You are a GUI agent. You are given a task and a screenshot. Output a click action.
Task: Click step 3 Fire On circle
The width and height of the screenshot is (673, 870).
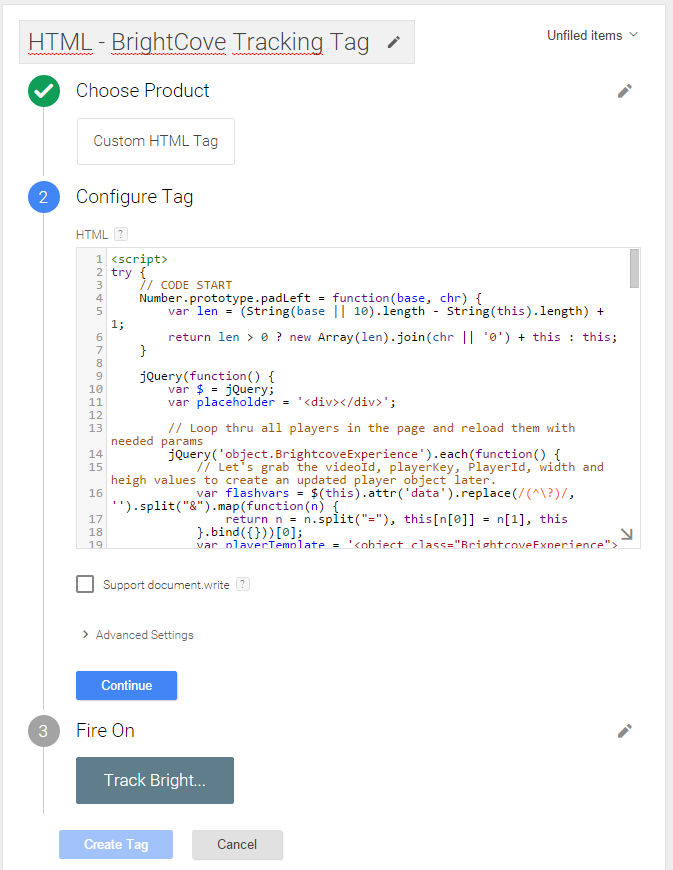(x=44, y=731)
